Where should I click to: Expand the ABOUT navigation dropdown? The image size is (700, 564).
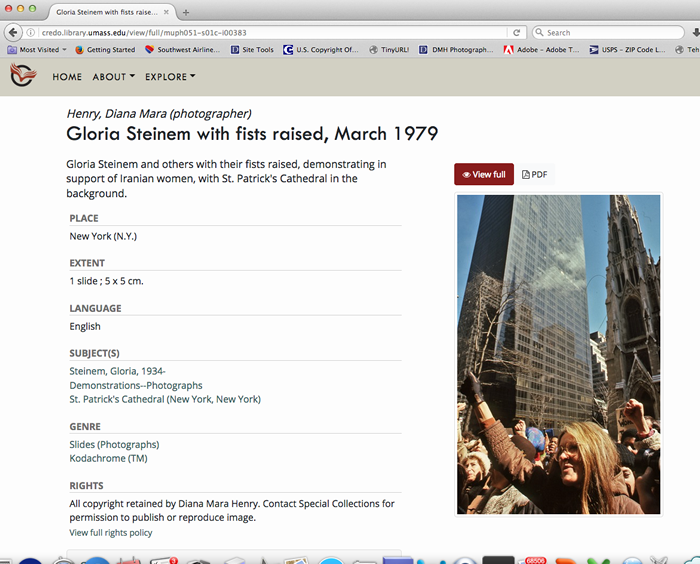click(113, 77)
